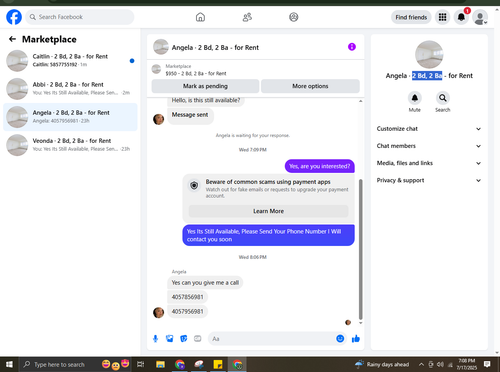
Task: Click the chat scrollbar thumb
Action: tap(360, 249)
